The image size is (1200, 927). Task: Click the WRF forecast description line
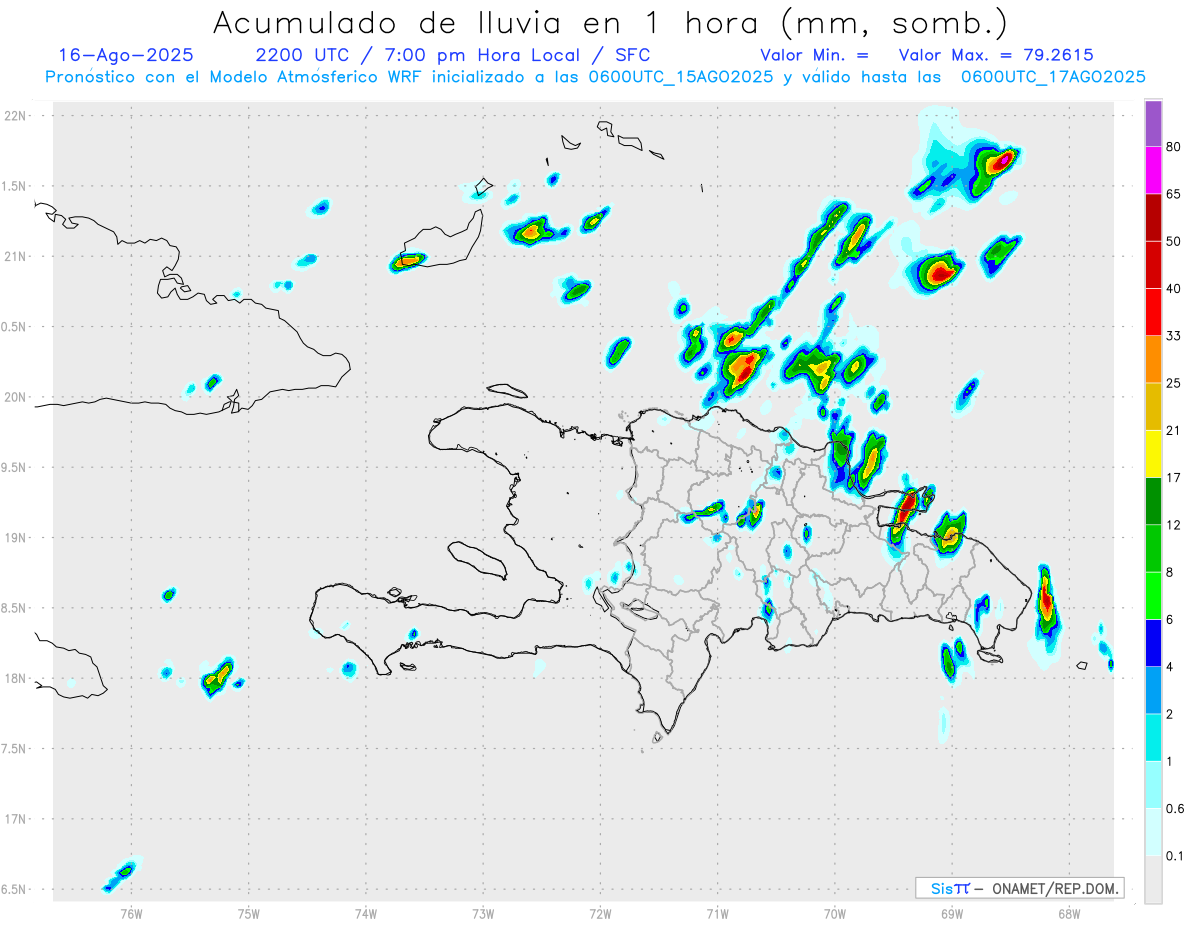pyautogui.click(x=595, y=77)
